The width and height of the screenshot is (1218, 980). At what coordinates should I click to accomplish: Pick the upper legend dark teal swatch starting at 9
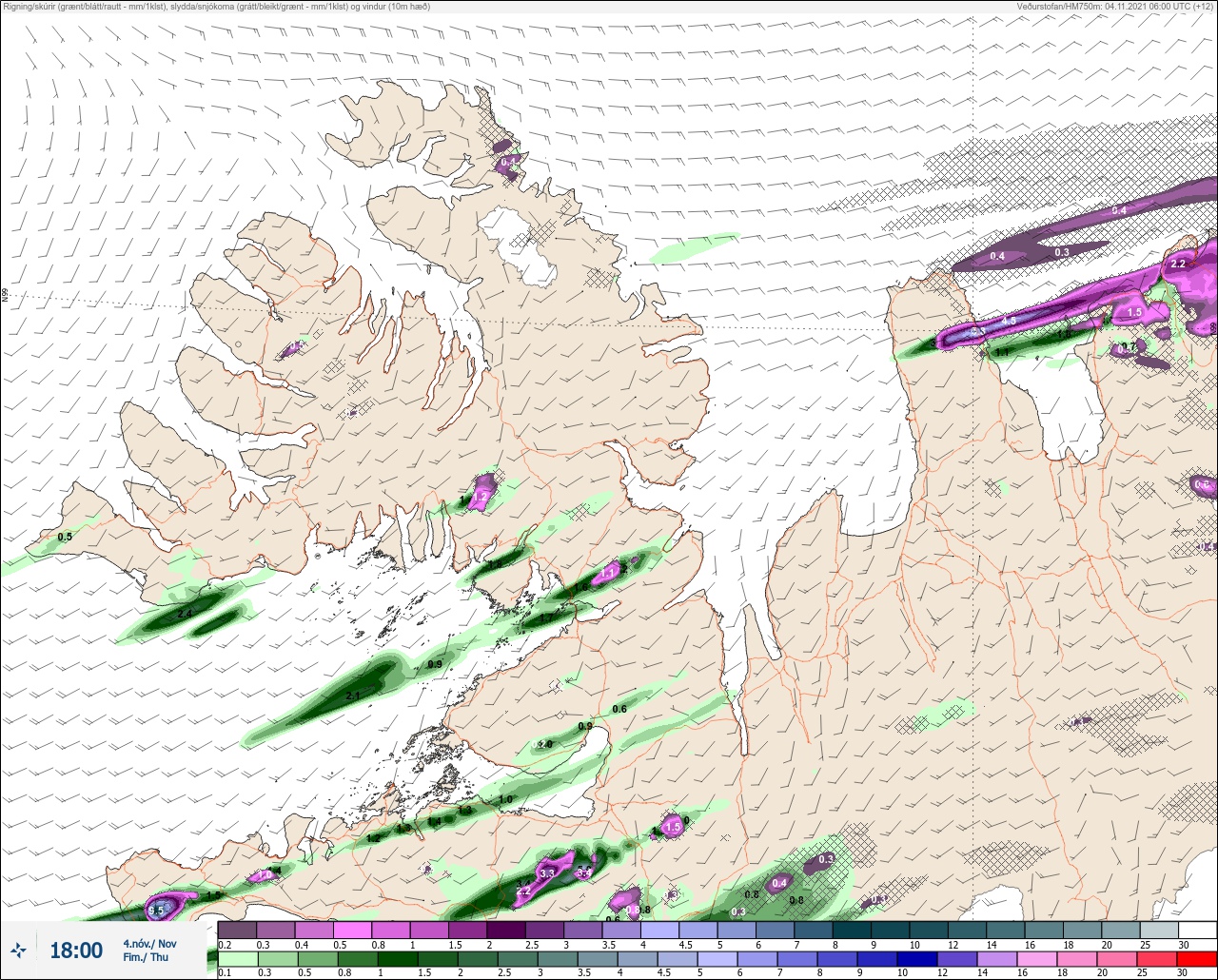pyautogui.click(x=890, y=930)
